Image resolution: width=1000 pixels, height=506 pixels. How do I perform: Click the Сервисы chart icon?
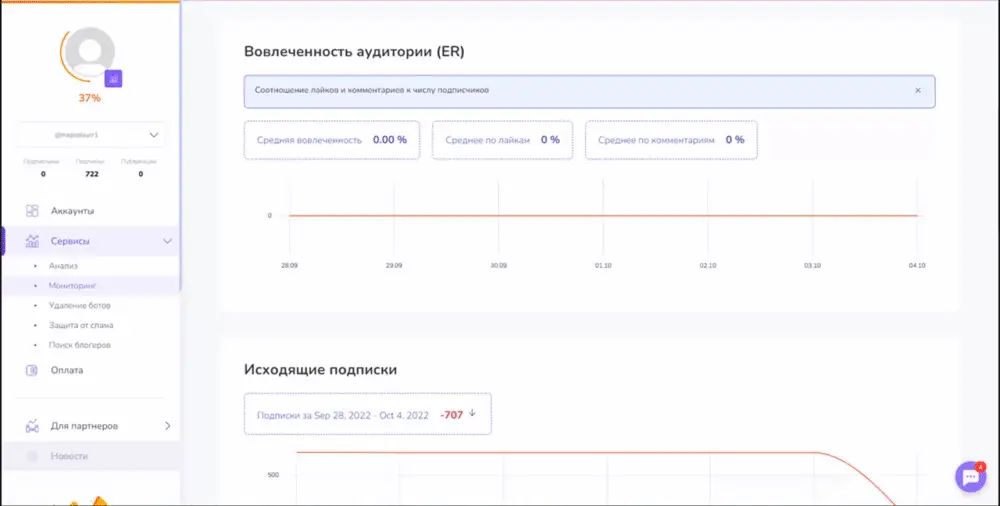pyautogui.click(x=32, y=241)
